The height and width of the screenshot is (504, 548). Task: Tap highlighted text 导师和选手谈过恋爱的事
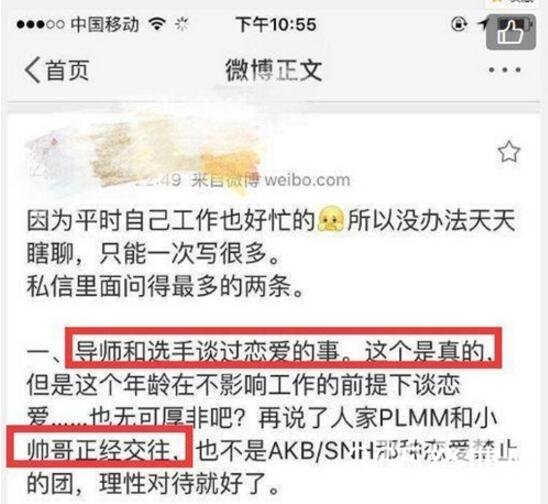coord(207,351)
